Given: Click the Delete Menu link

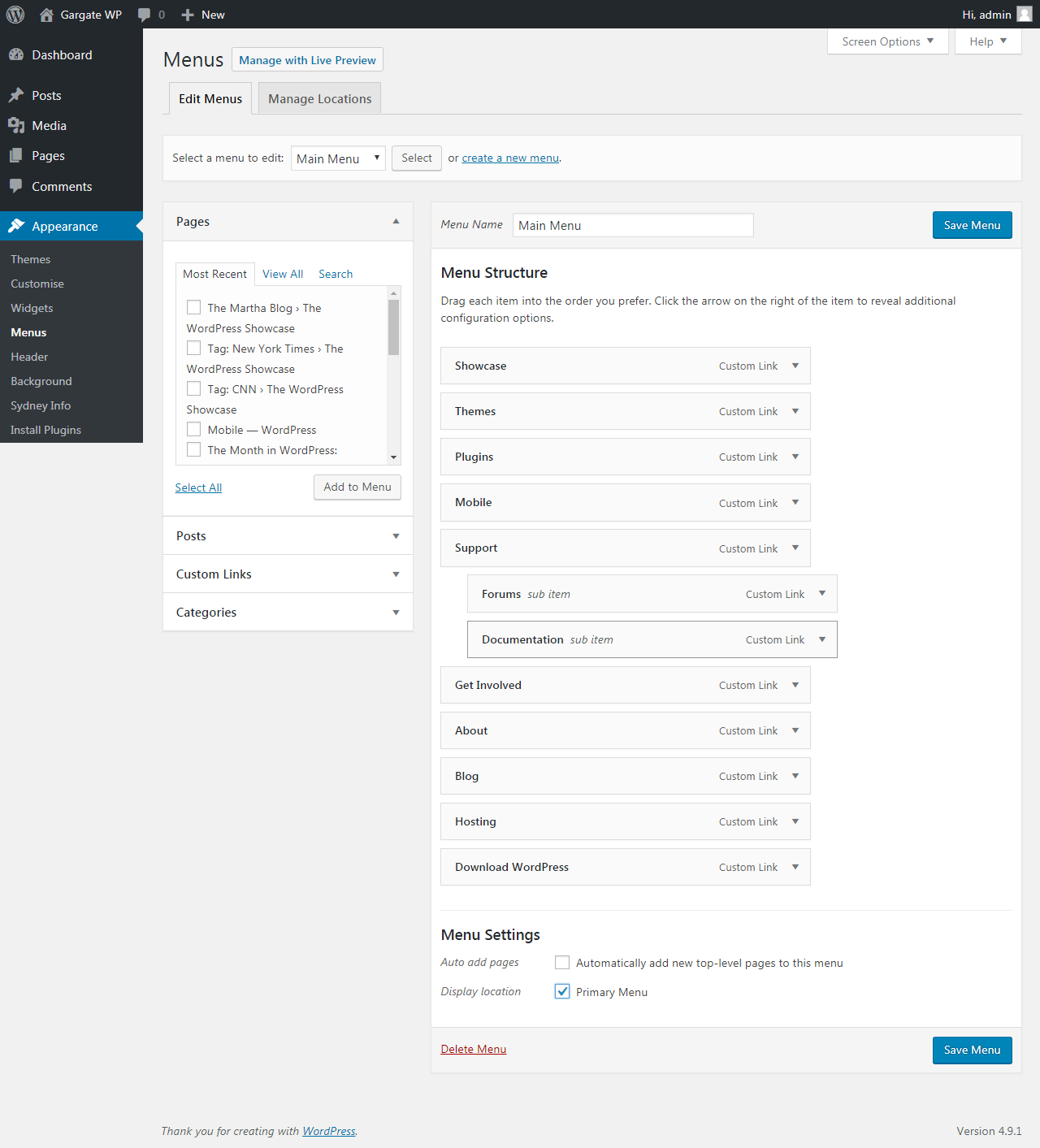Looking at the screenshot, I should coord(474,1049).
